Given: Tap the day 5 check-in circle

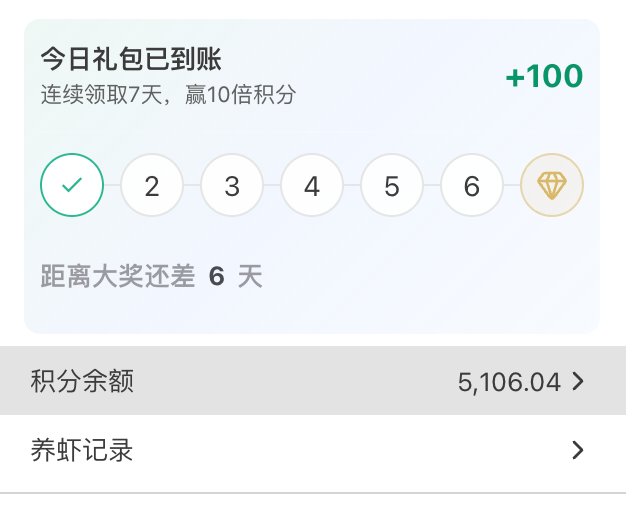Looking at the screenshot, I should 392,186.
